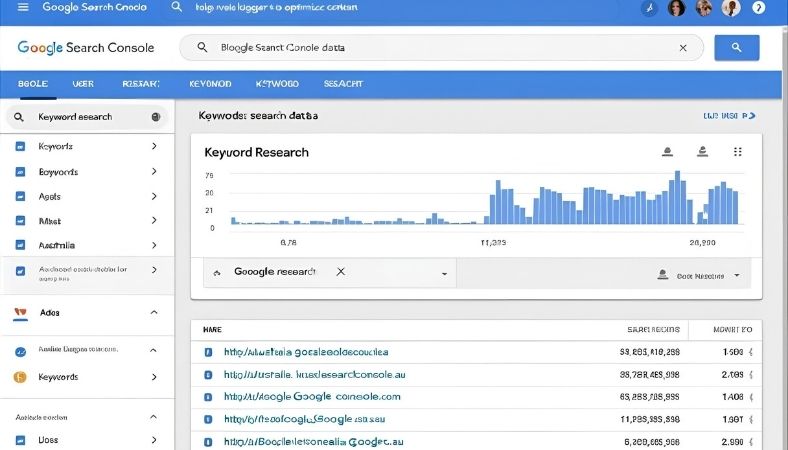Switch to the KEYONOD tab
Image resolution: width=788 pixels, height=450 pixels.
(210, 84)
